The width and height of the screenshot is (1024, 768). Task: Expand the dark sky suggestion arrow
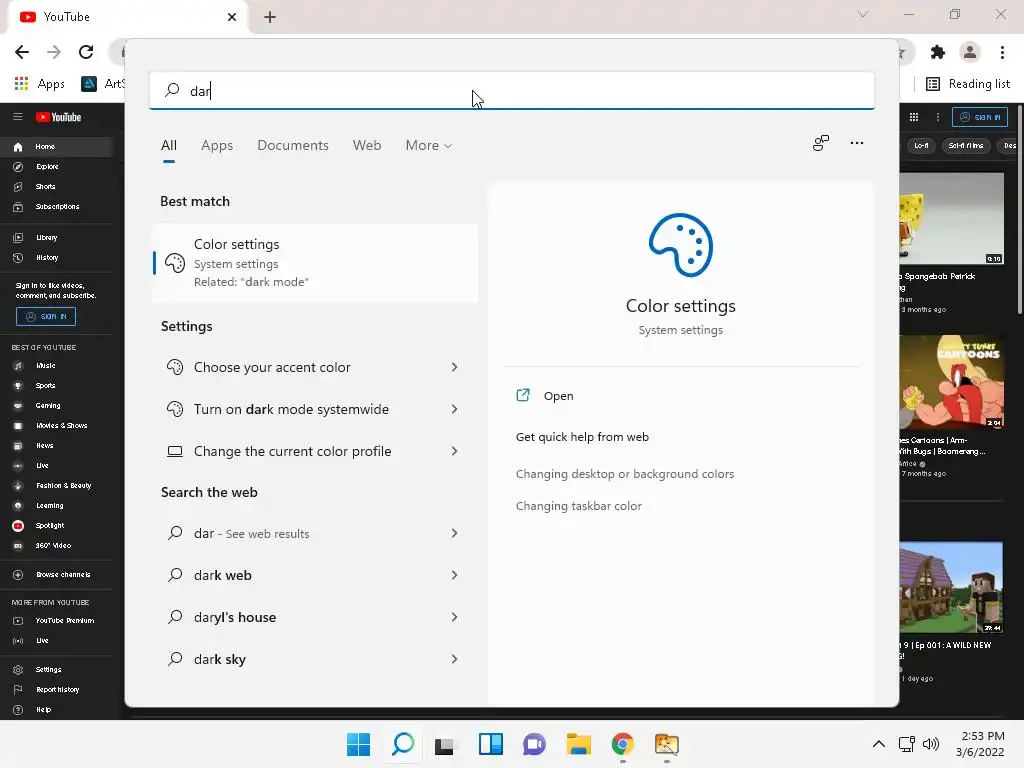455,660
